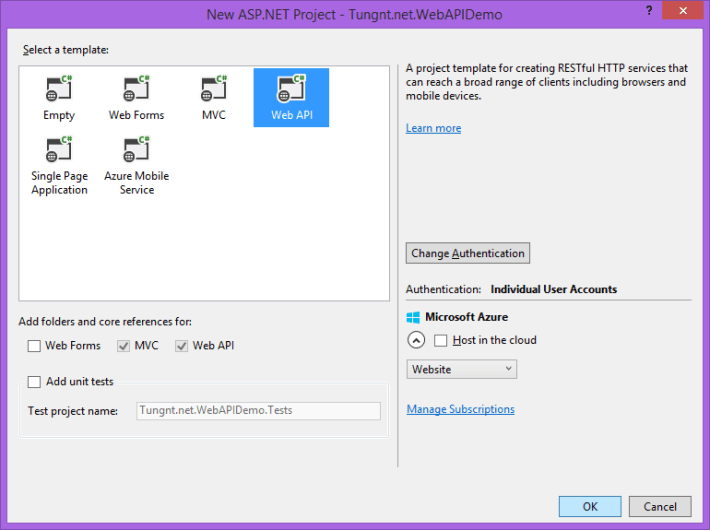710x530 pixels.
Task: Toggle the MVC references checkbox
Action: [123, 346]
